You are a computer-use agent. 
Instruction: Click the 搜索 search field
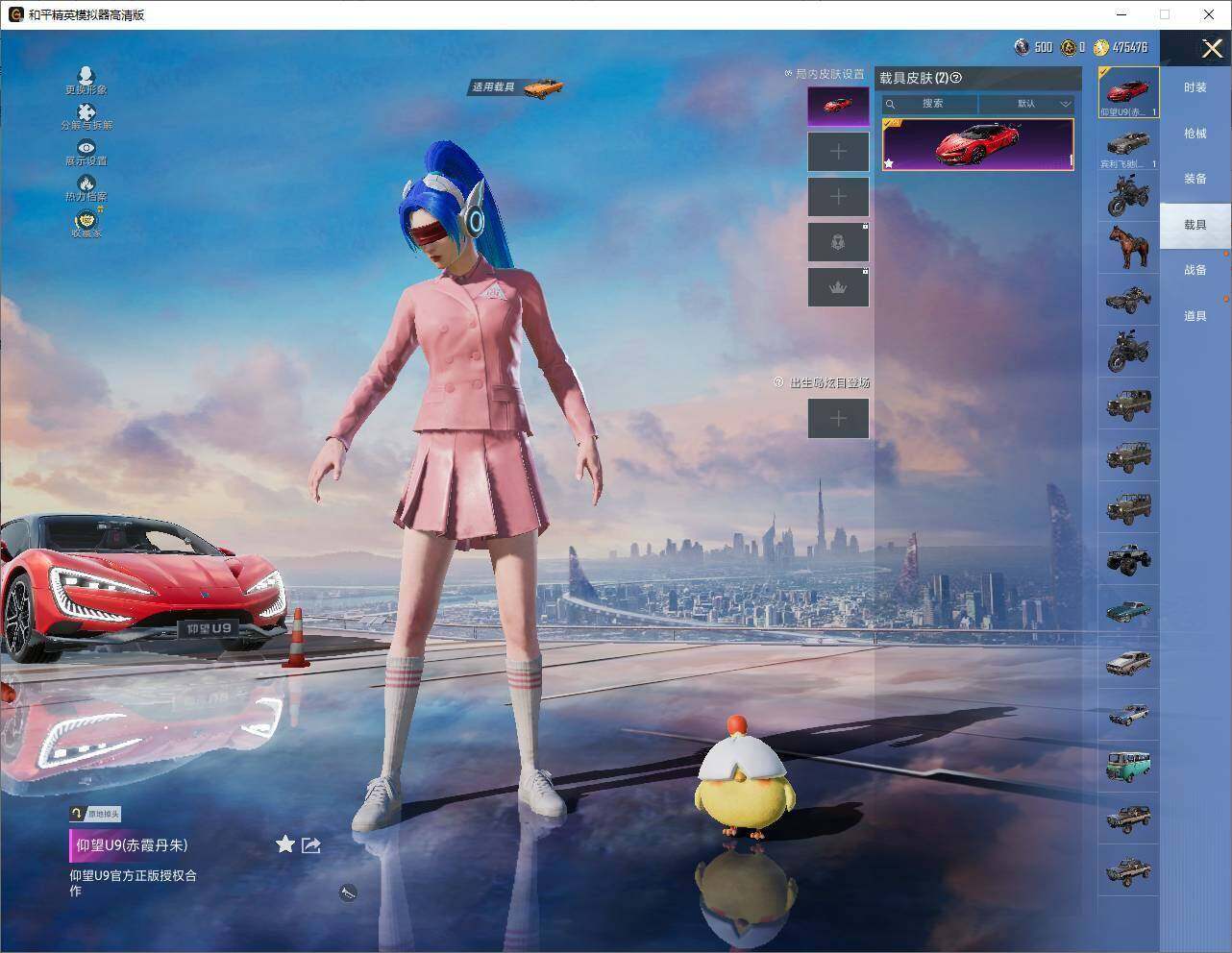930,104
